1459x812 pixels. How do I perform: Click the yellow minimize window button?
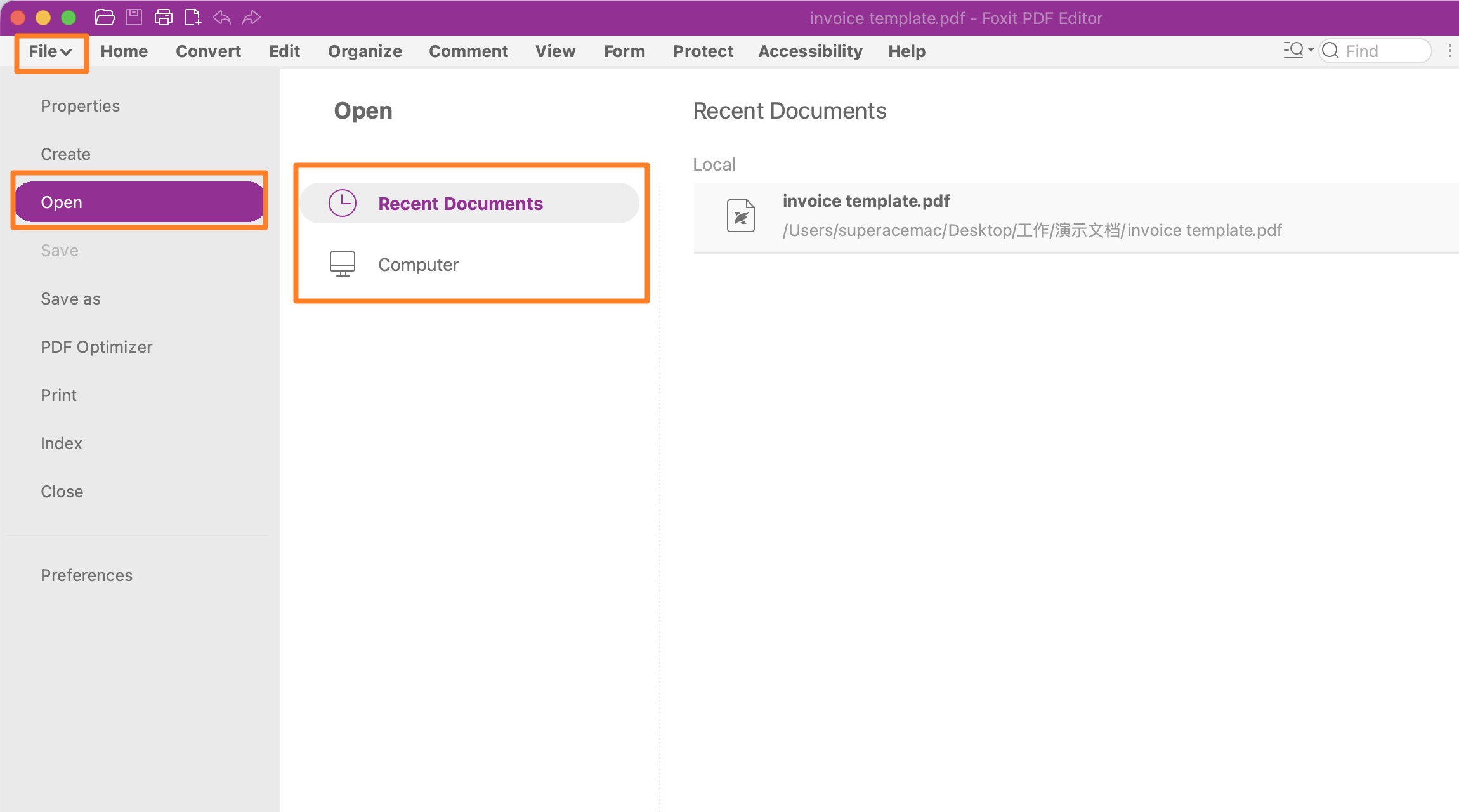[x=43, y=18]
